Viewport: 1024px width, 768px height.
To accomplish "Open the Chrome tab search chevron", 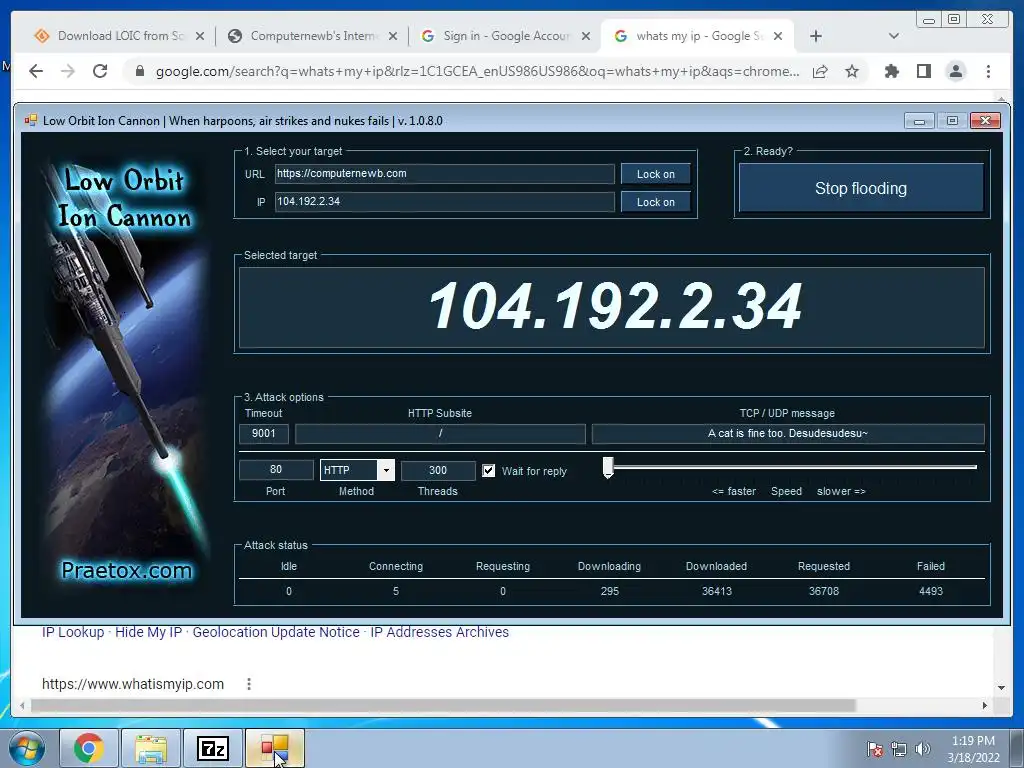I will (893, 36).
